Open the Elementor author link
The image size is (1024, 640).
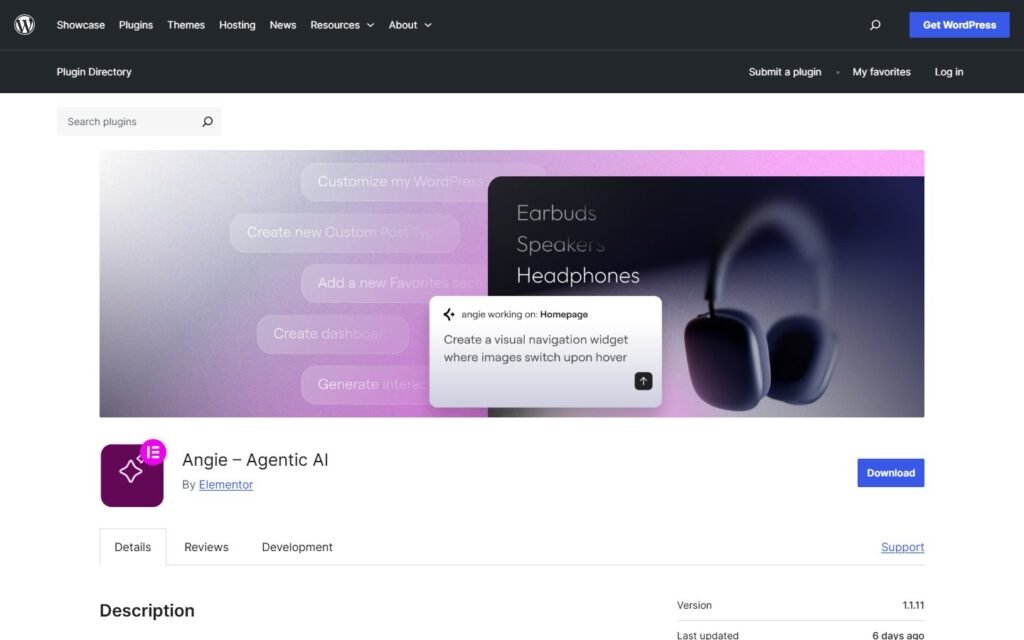(226, 485)
